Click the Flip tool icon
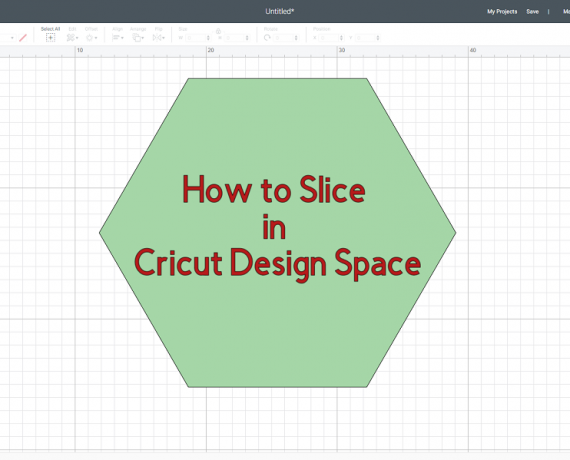The height and width of the screenshot is (460, 570). [157, 37]
